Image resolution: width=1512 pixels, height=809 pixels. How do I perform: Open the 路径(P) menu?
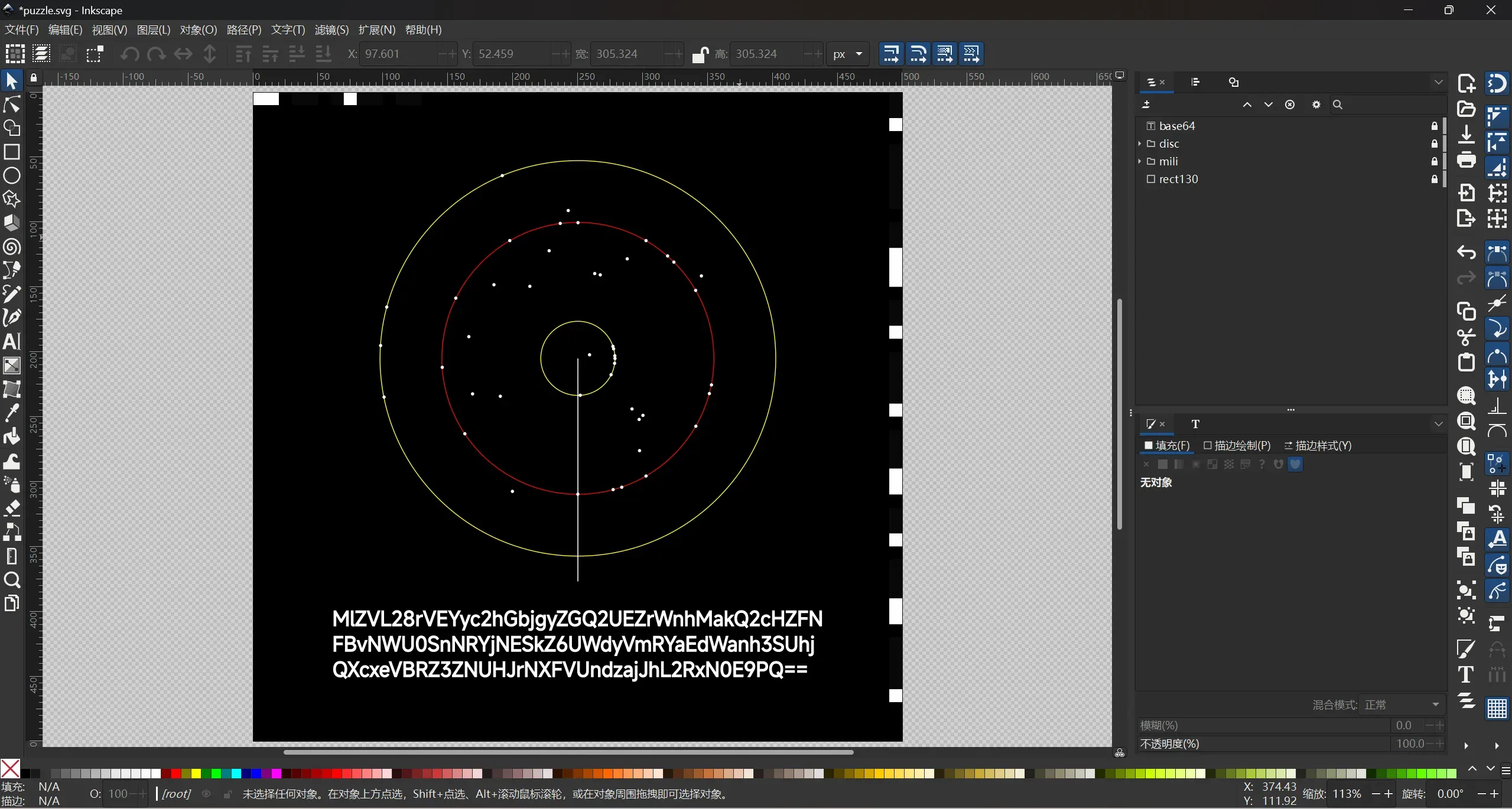[x=244, y=30]
